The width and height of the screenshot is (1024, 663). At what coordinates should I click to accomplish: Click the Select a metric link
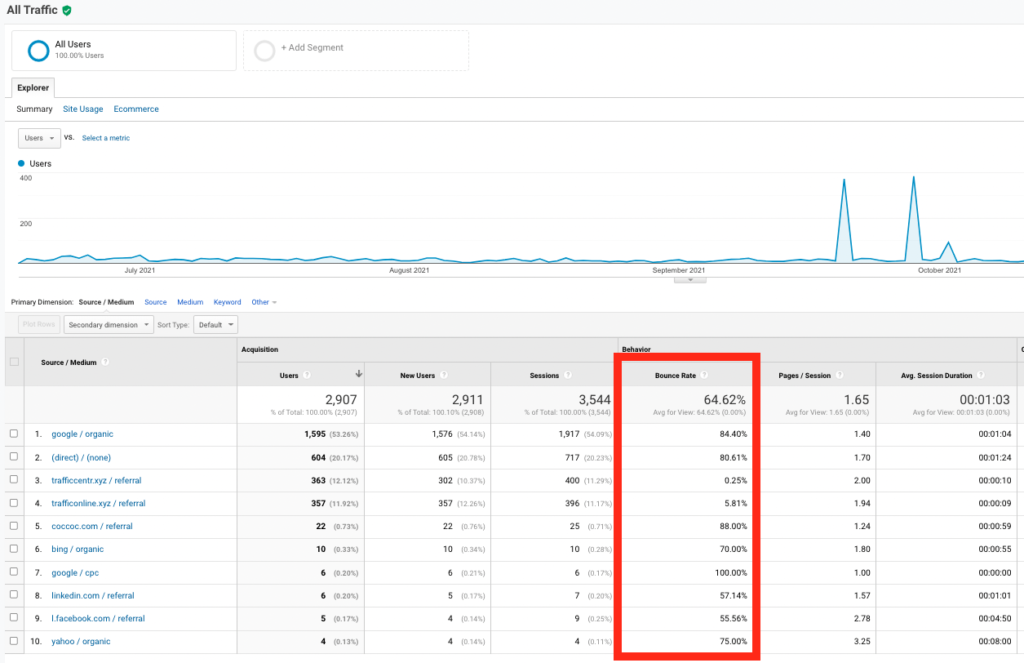click(105, 138)
